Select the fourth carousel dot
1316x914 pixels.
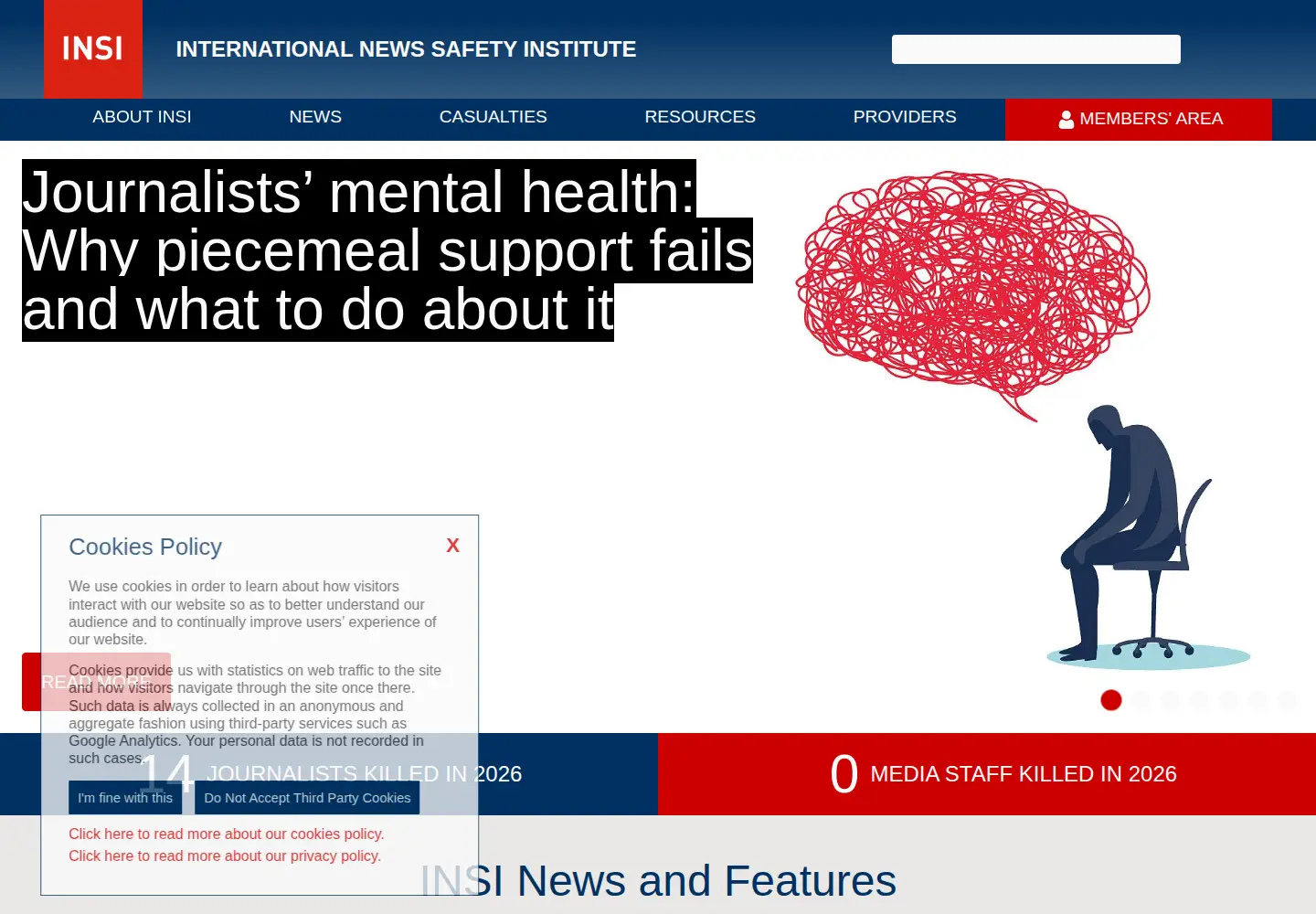tap(1199, 700)
